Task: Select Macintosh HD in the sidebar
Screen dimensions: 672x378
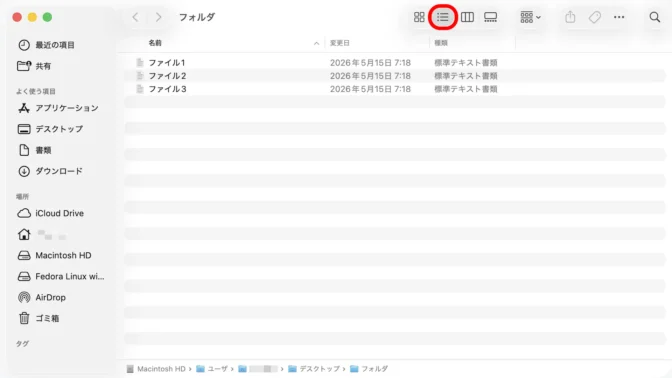Action: [x=54, y=255]
